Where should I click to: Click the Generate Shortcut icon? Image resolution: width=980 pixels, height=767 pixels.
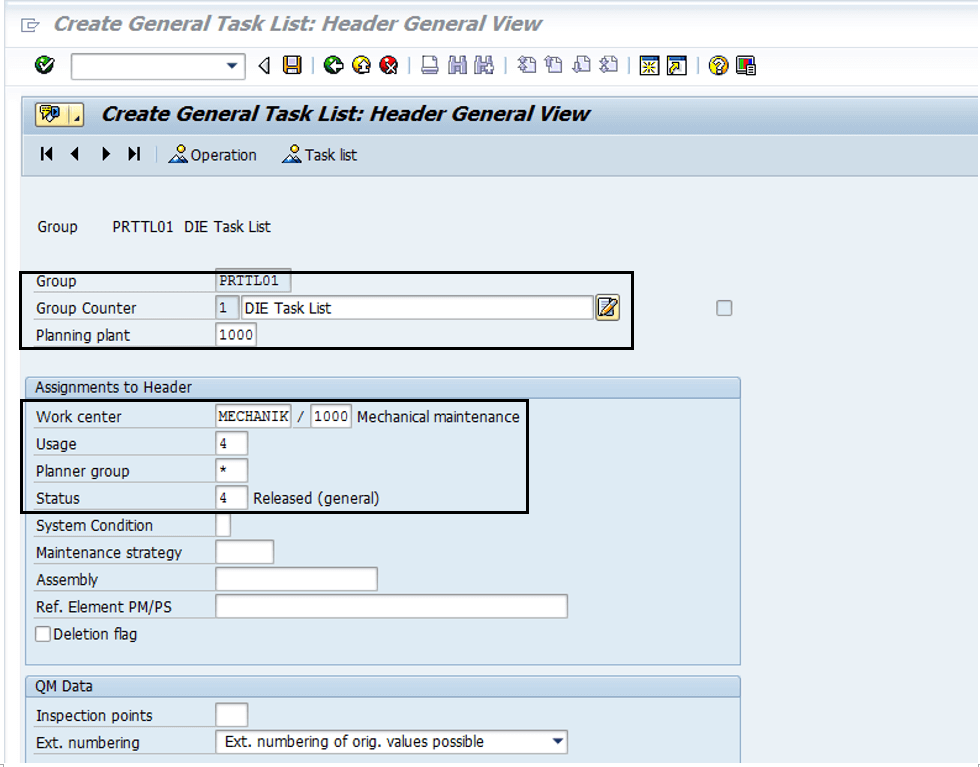(x=677, y=65)
